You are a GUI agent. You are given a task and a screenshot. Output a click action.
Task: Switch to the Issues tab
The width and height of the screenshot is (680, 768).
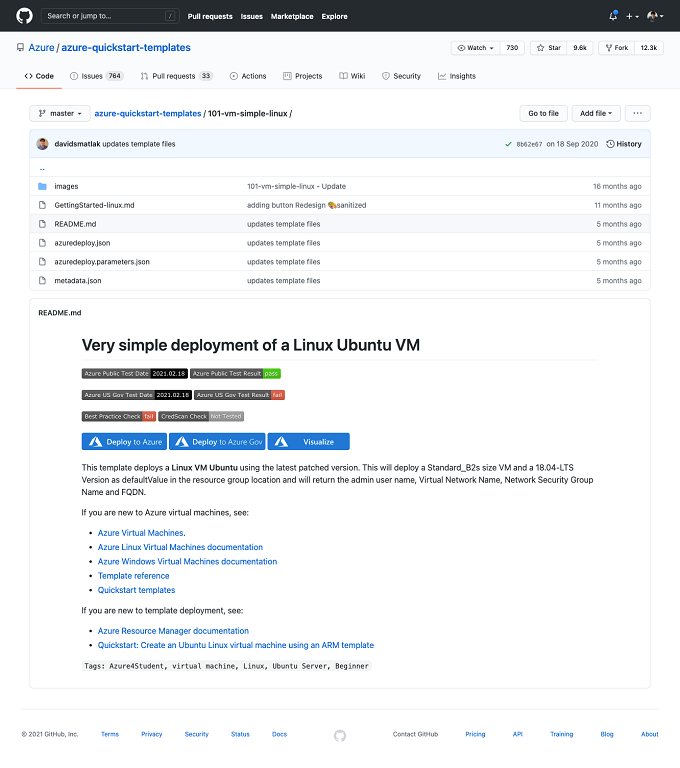[97, 76]
